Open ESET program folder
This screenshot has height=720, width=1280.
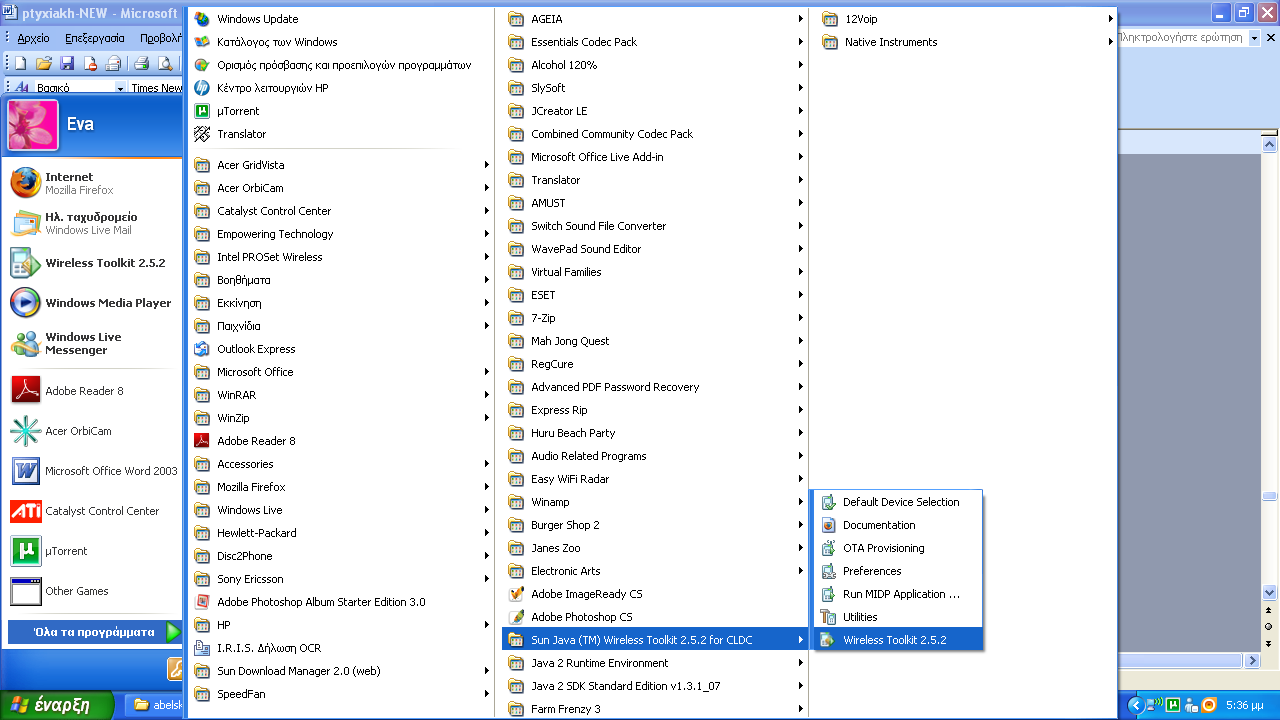(655, 295)
